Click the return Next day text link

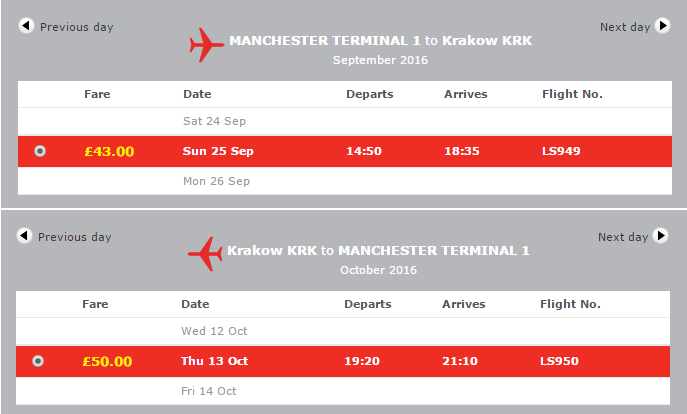click(x=623, y=237)
